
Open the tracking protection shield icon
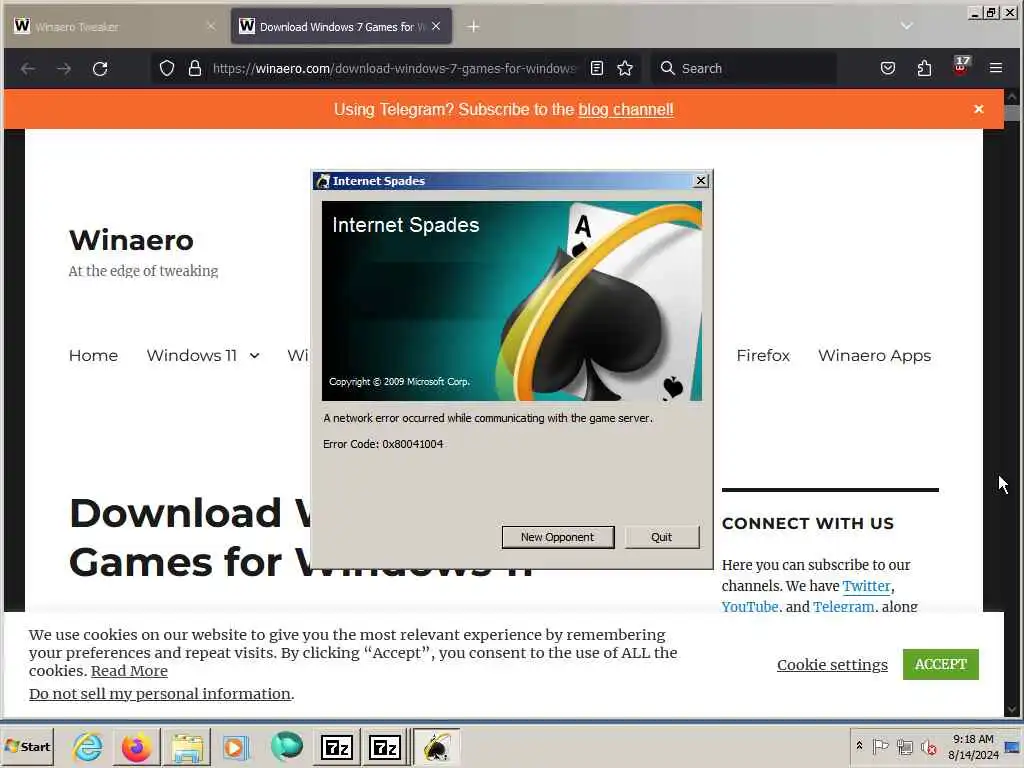[167, 69]
